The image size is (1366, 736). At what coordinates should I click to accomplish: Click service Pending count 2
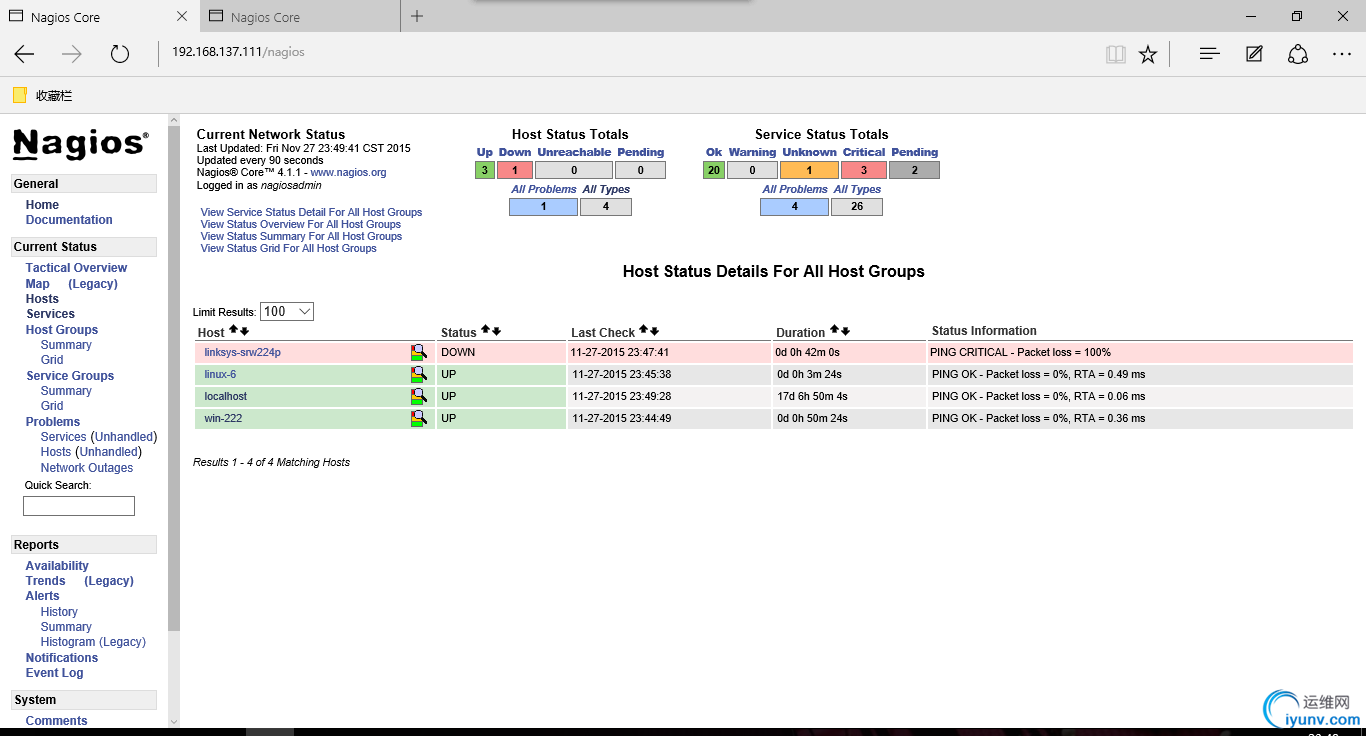(915, 170)
